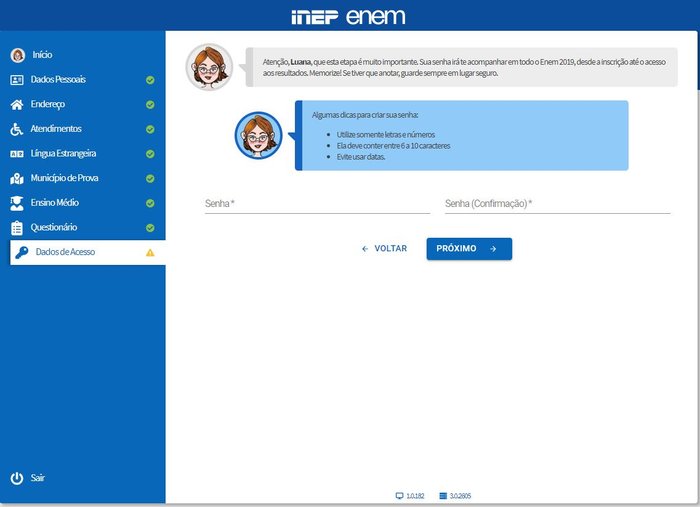
Task: Open the Língua Estrangeira section
Action: tap(63, 154)
